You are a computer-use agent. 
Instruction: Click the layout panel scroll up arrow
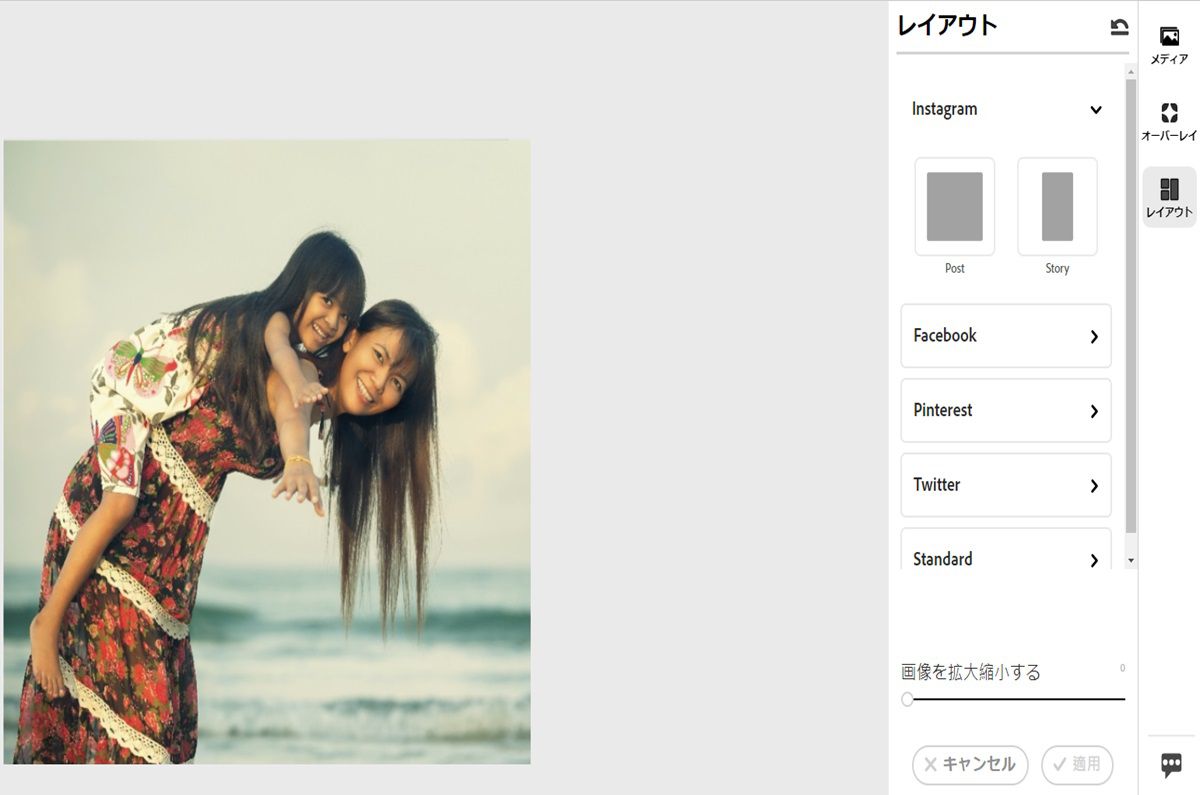(x=1131, y=72)
